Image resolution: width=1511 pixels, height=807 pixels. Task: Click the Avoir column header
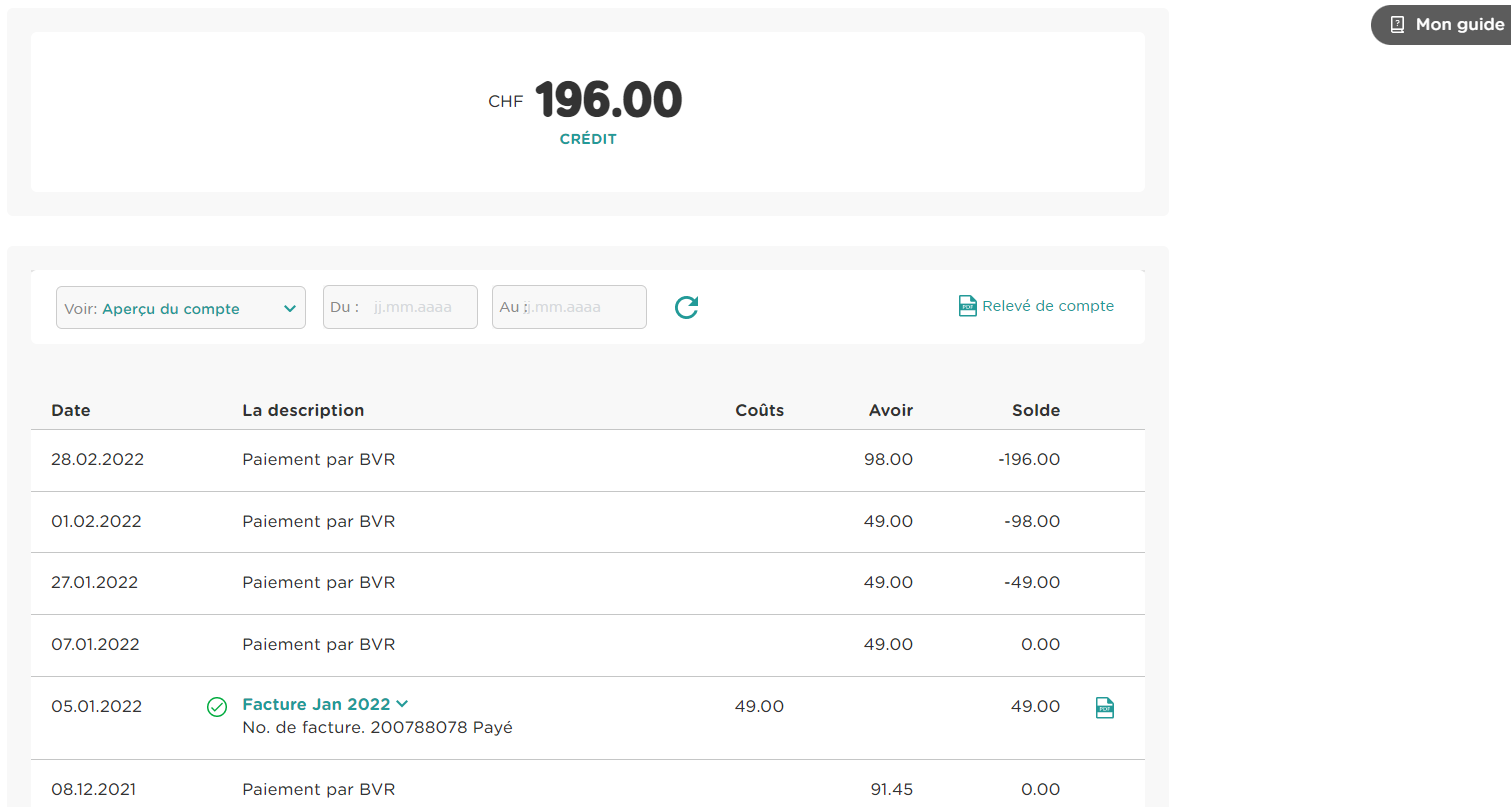891,410
